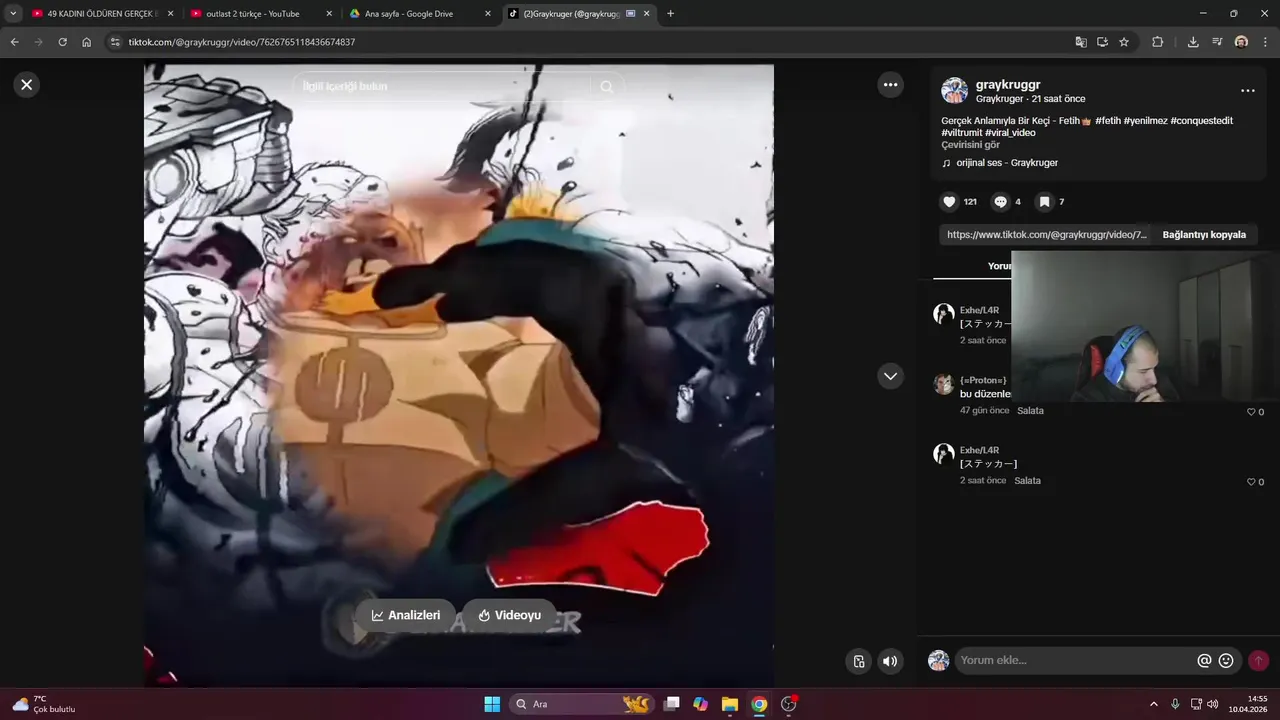The image size is (1280, 720).
Task: Click the icon left of the speaker button
Action: click(858, 661)
